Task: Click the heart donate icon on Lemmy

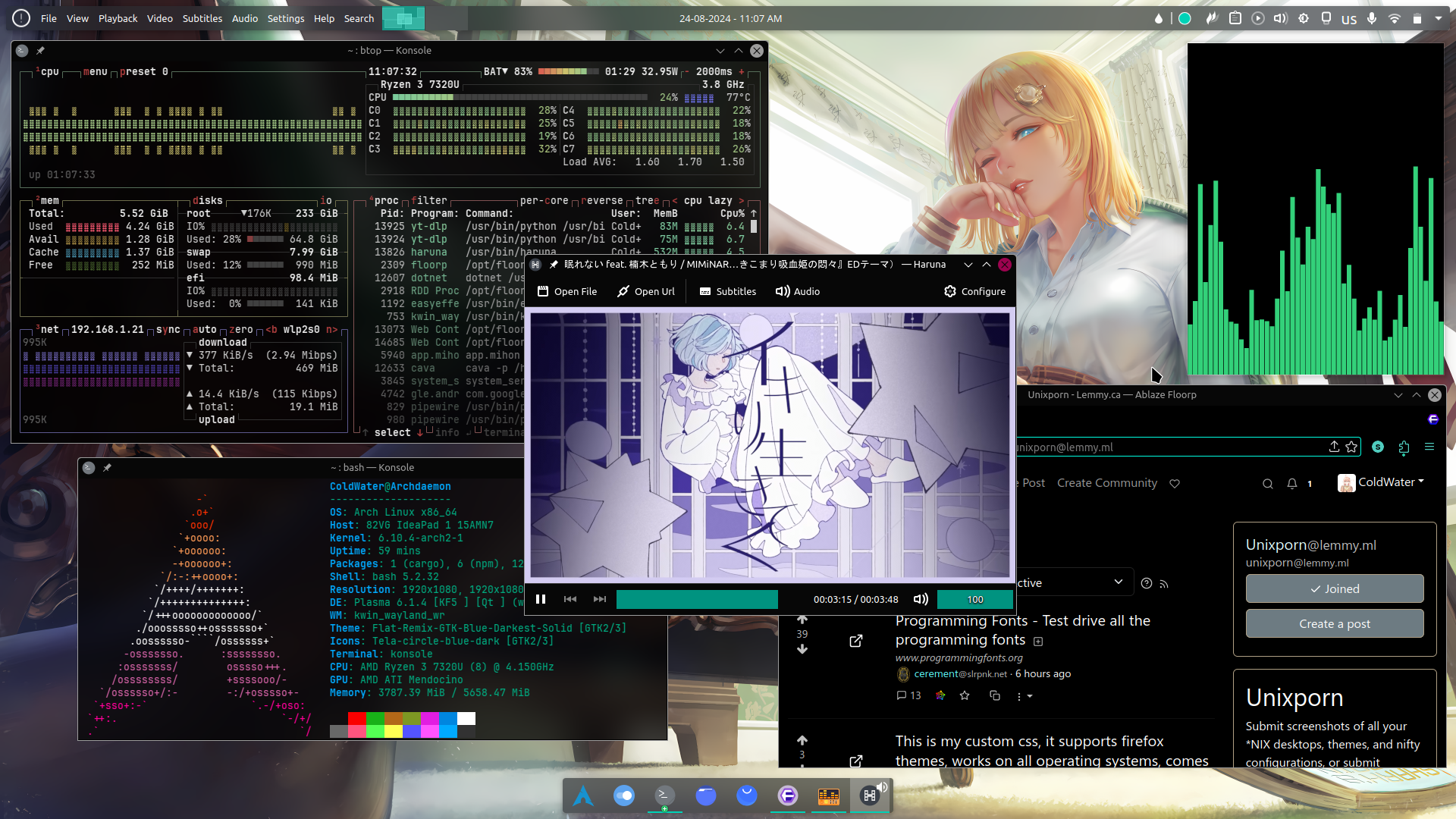Action: click(x=1175, y=483)
